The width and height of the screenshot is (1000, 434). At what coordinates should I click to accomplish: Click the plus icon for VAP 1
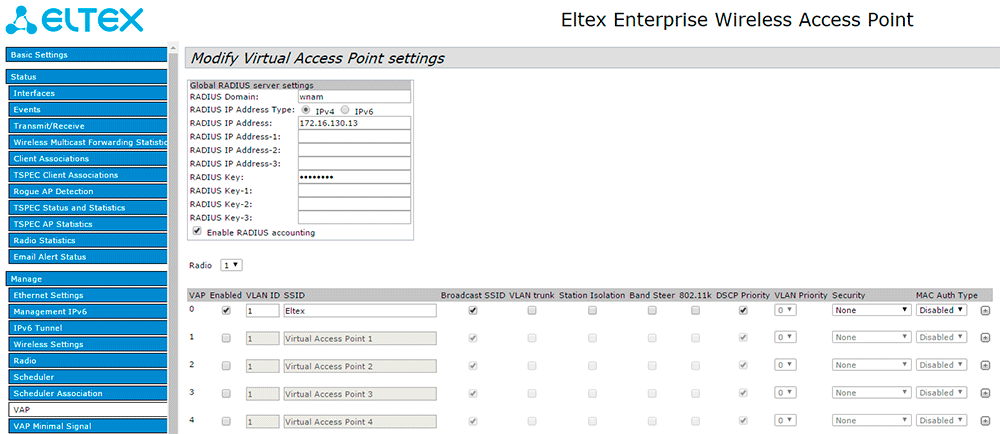985,338
